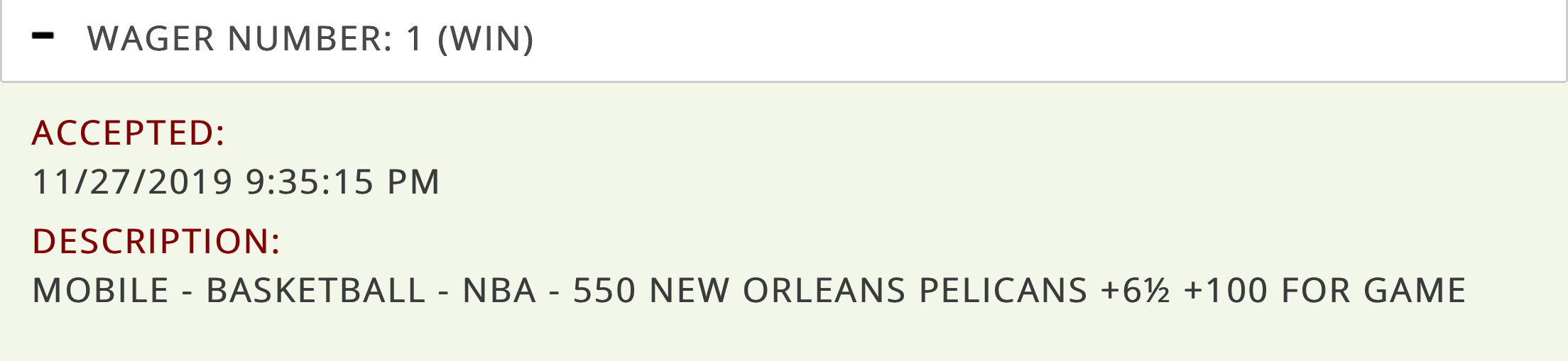Image resolution: width=1568 pixels, height=361 pixels.
Task: Click the number 1 in the wager header
Action: [x=415, y=39]
